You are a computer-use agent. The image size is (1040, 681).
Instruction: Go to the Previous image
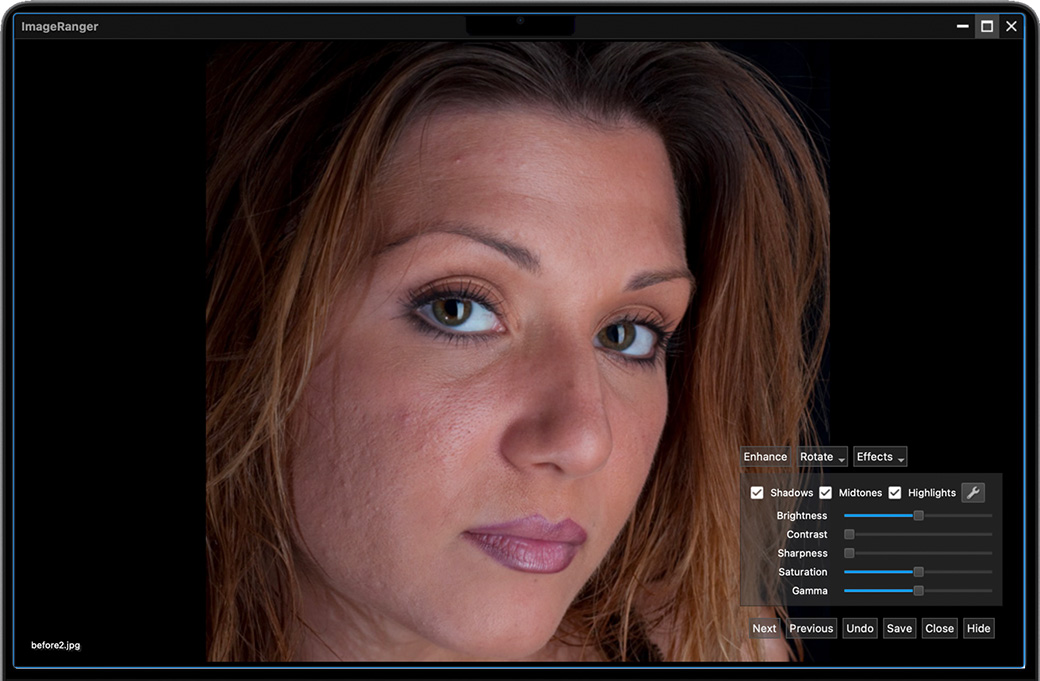(811, 628)
